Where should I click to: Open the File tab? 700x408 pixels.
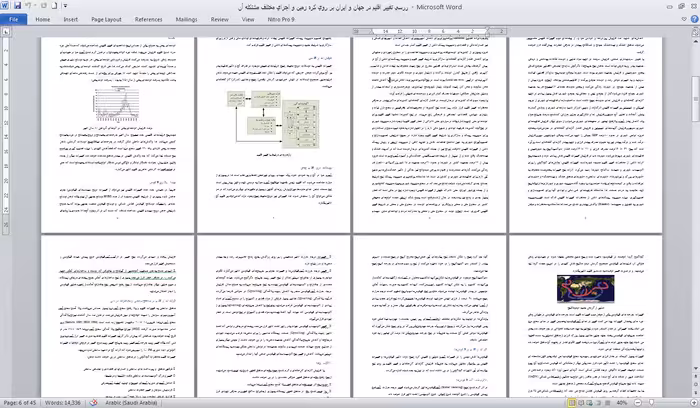14,19
